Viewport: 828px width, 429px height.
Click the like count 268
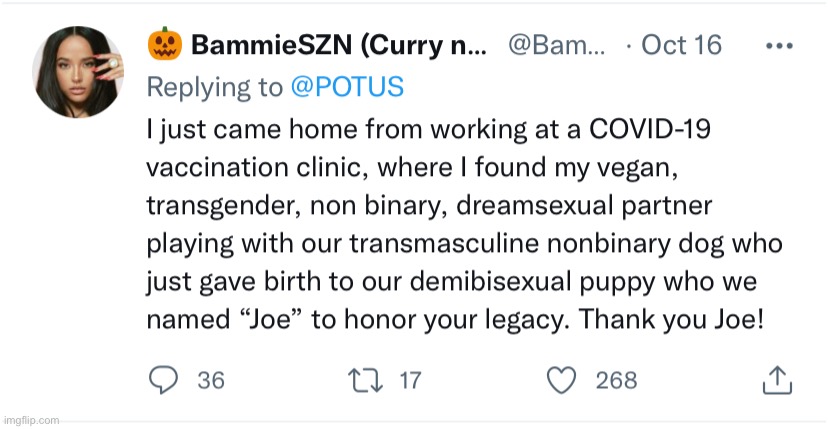[616, 381]
